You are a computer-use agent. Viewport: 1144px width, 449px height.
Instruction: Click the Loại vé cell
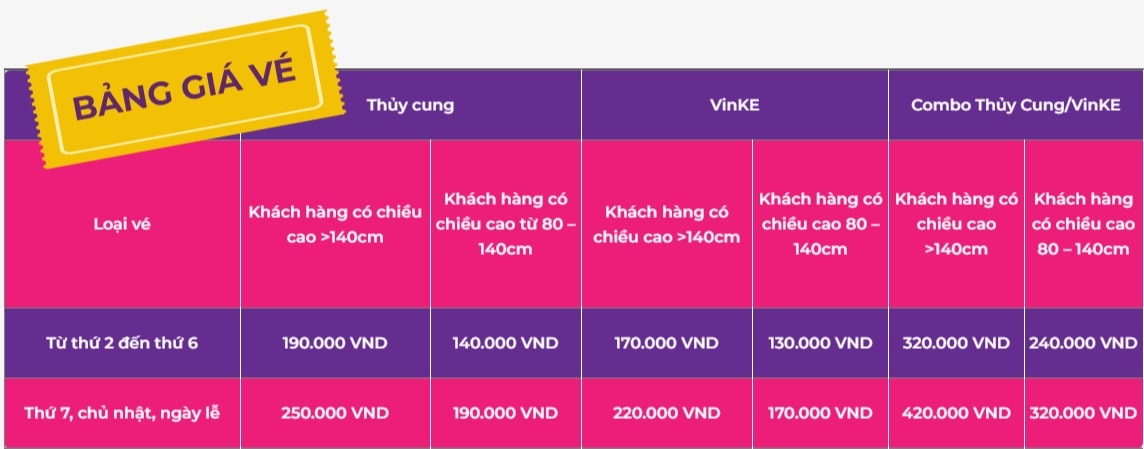point(122,224)
